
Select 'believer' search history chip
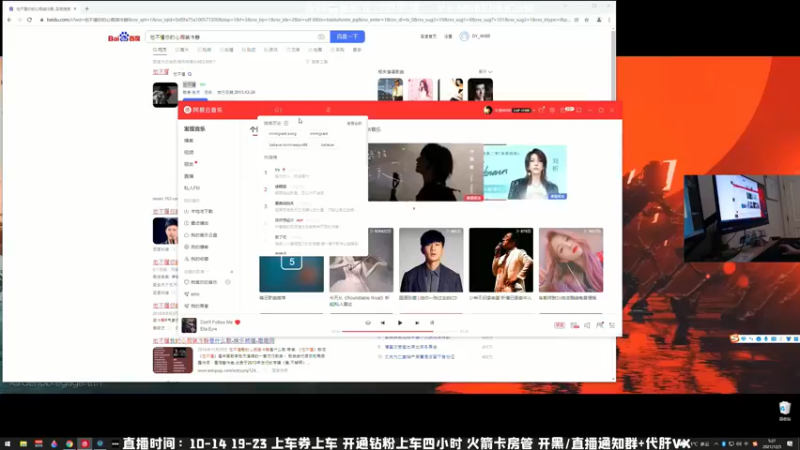tap(328, 145)
